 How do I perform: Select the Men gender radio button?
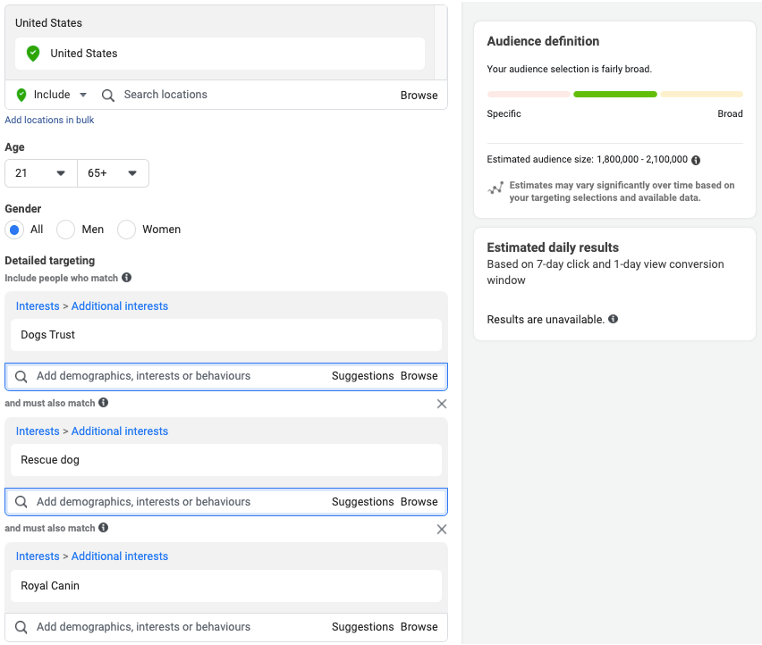66,230
